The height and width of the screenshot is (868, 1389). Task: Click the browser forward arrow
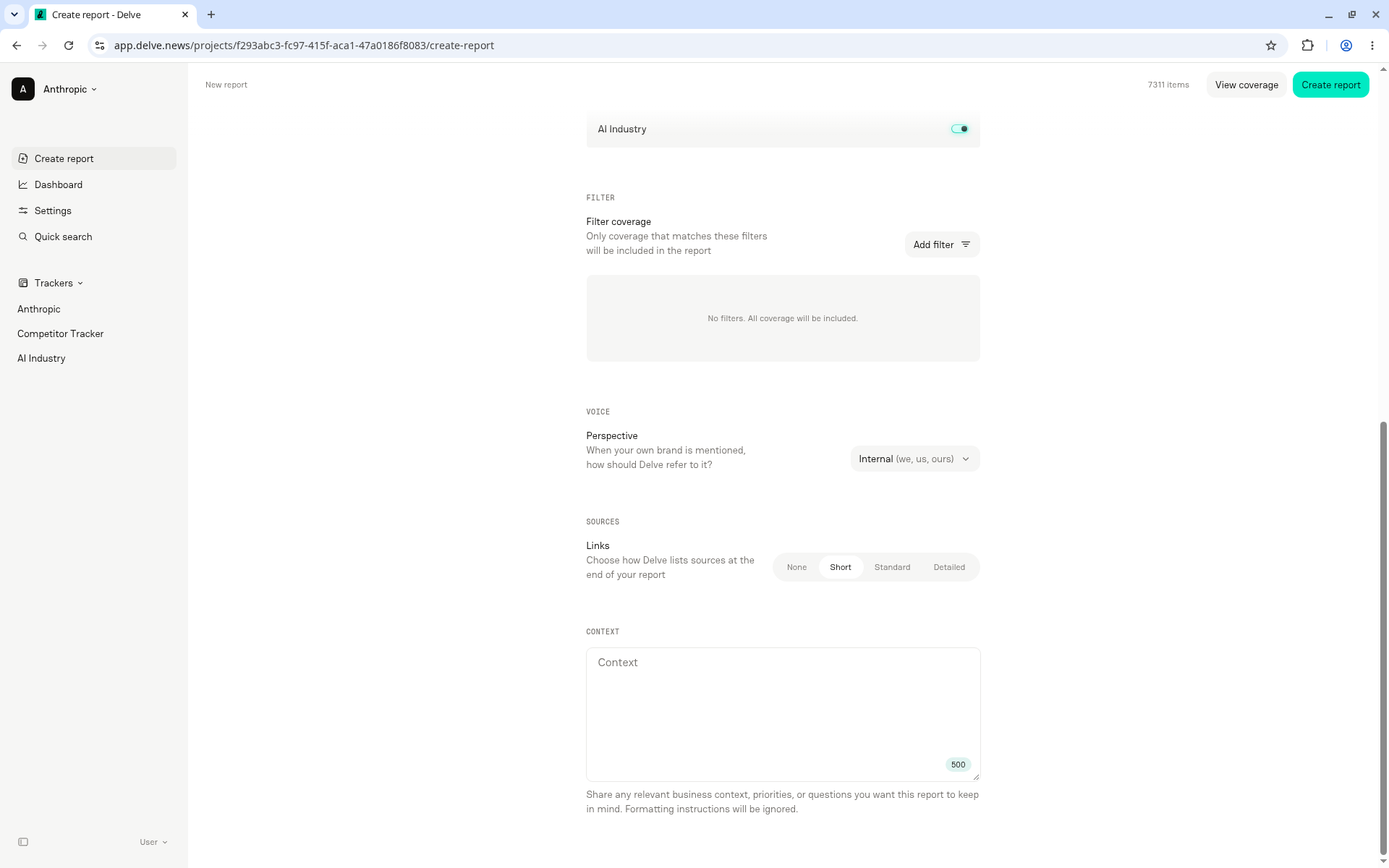point(43,46)
